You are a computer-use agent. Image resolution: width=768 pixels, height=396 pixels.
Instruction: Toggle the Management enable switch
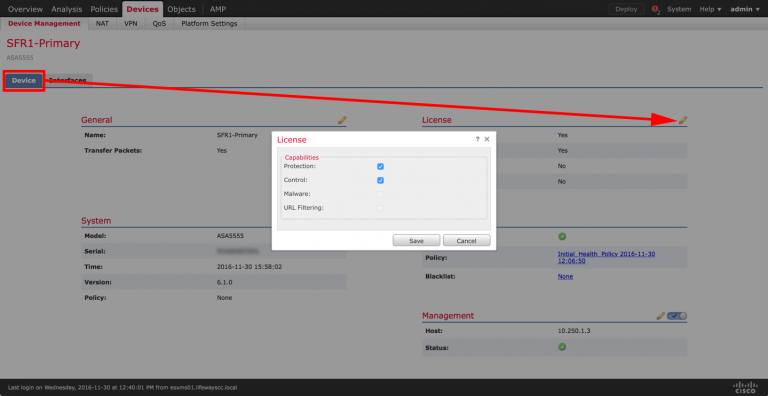point(677,316)
